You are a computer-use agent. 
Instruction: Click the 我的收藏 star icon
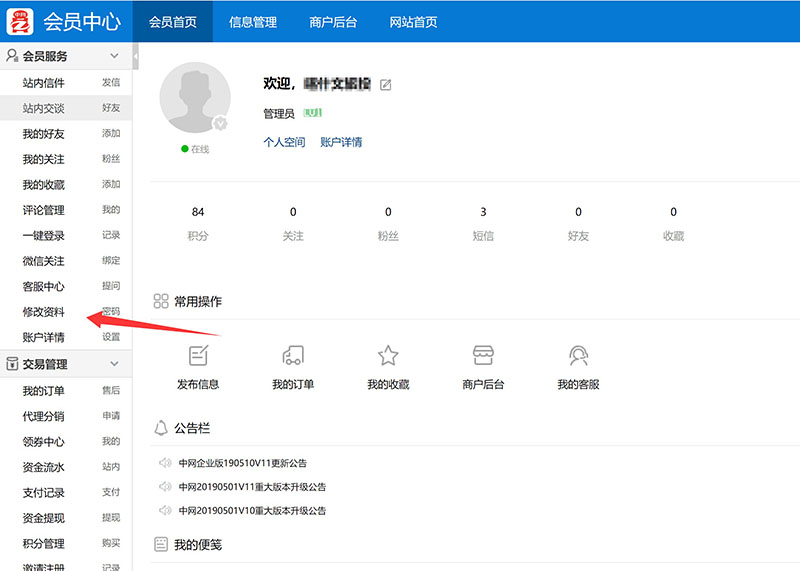(388, 356)
